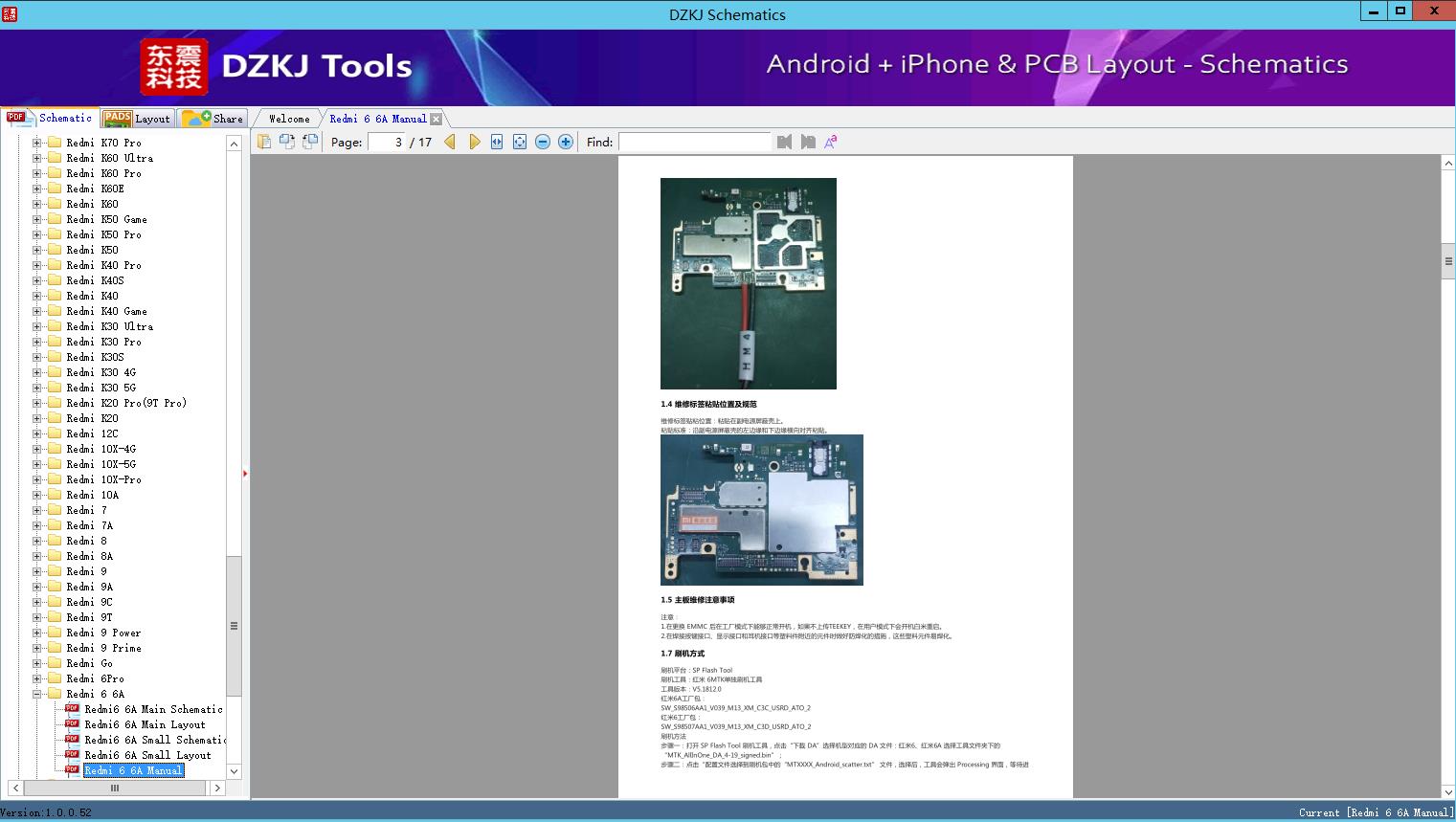Open Redmi6 6A Small Schematic file
1456x822 pixels.
(155, 740)
